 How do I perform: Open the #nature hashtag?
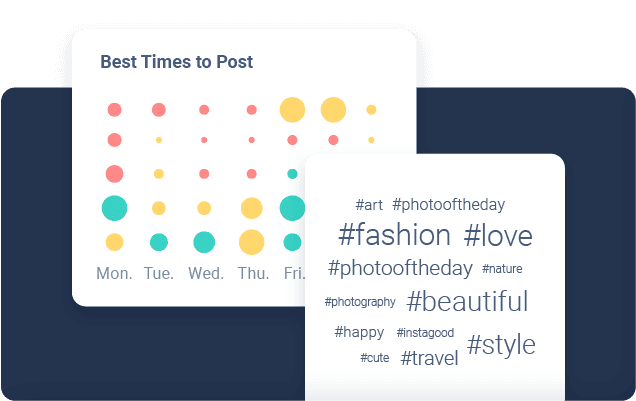click(x=502, y=269)
